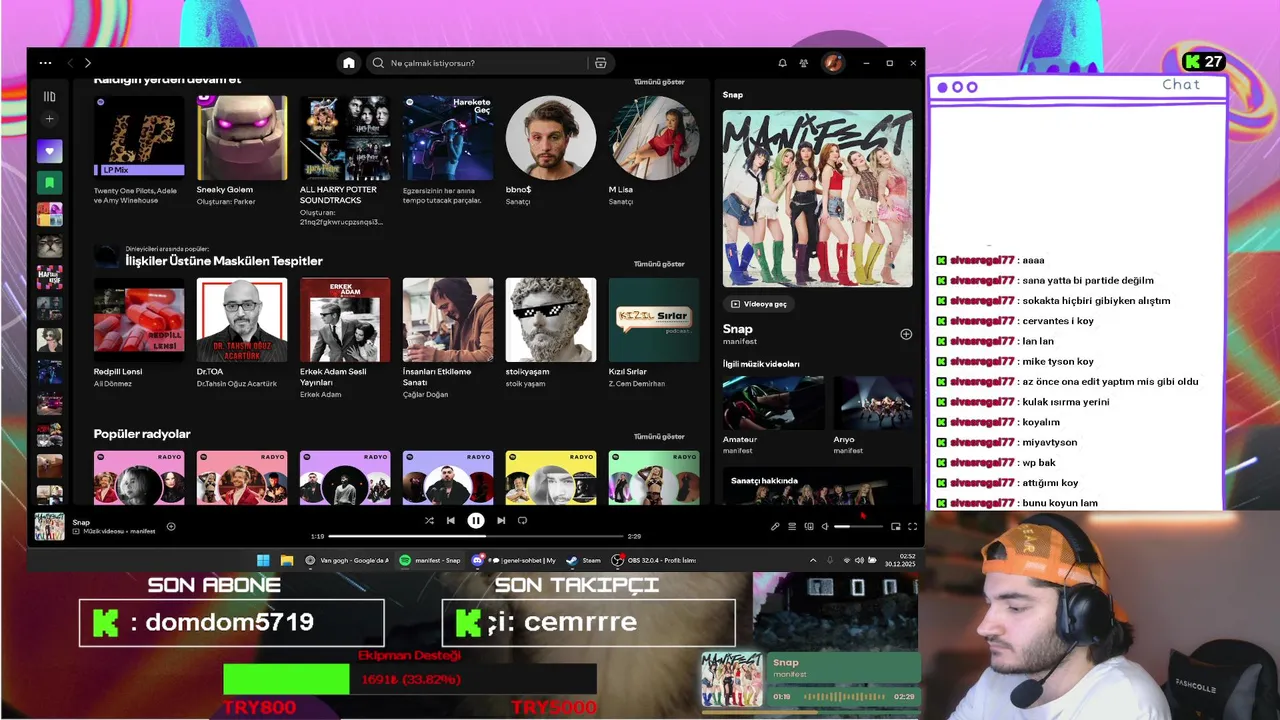Open İnsanları Etkileme Sanatı podcast
The height and width of the screenshot is (720, 1280).
[448, 338]
